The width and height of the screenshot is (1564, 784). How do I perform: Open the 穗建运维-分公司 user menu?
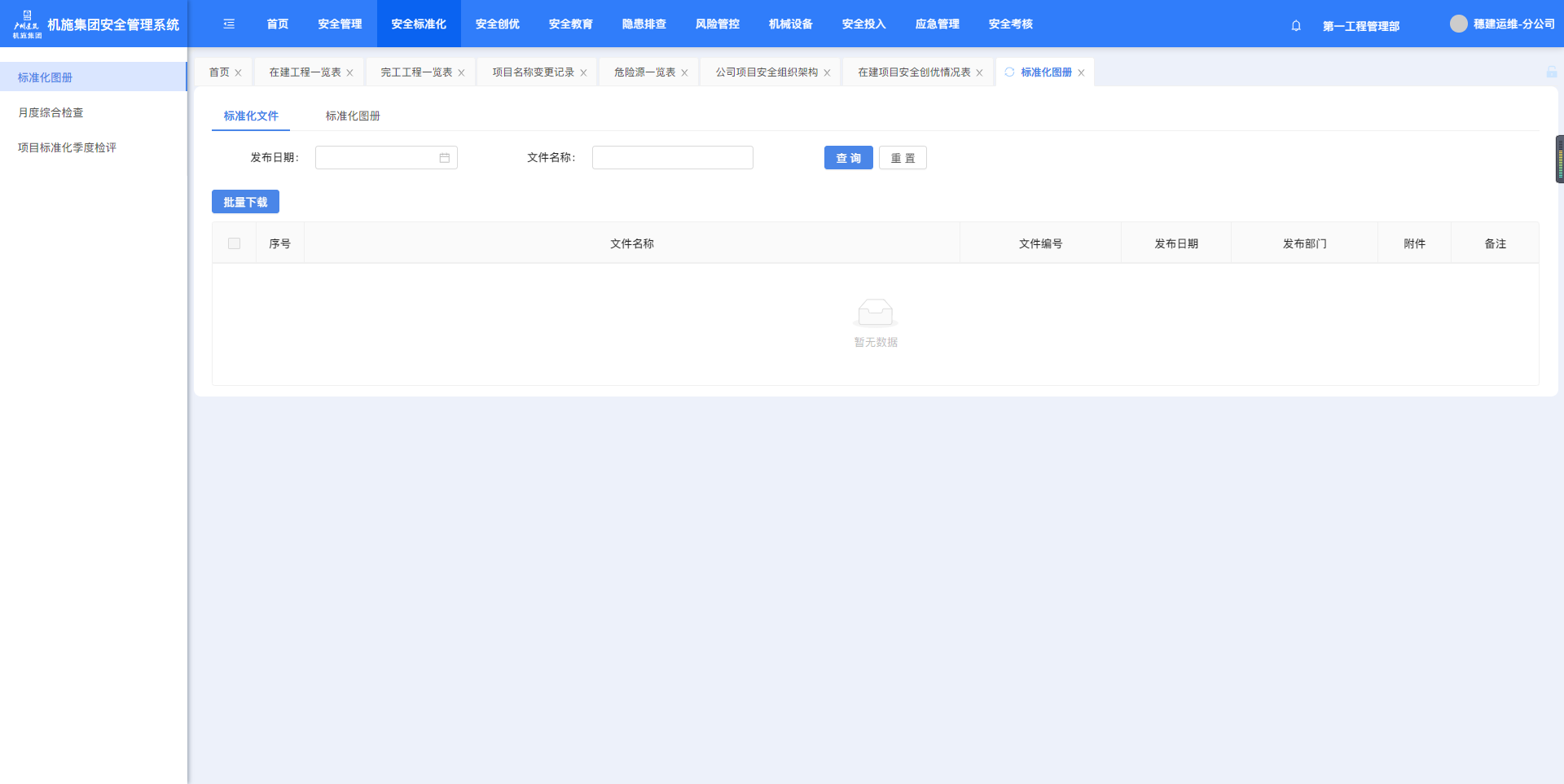(x=1513, y=24)
